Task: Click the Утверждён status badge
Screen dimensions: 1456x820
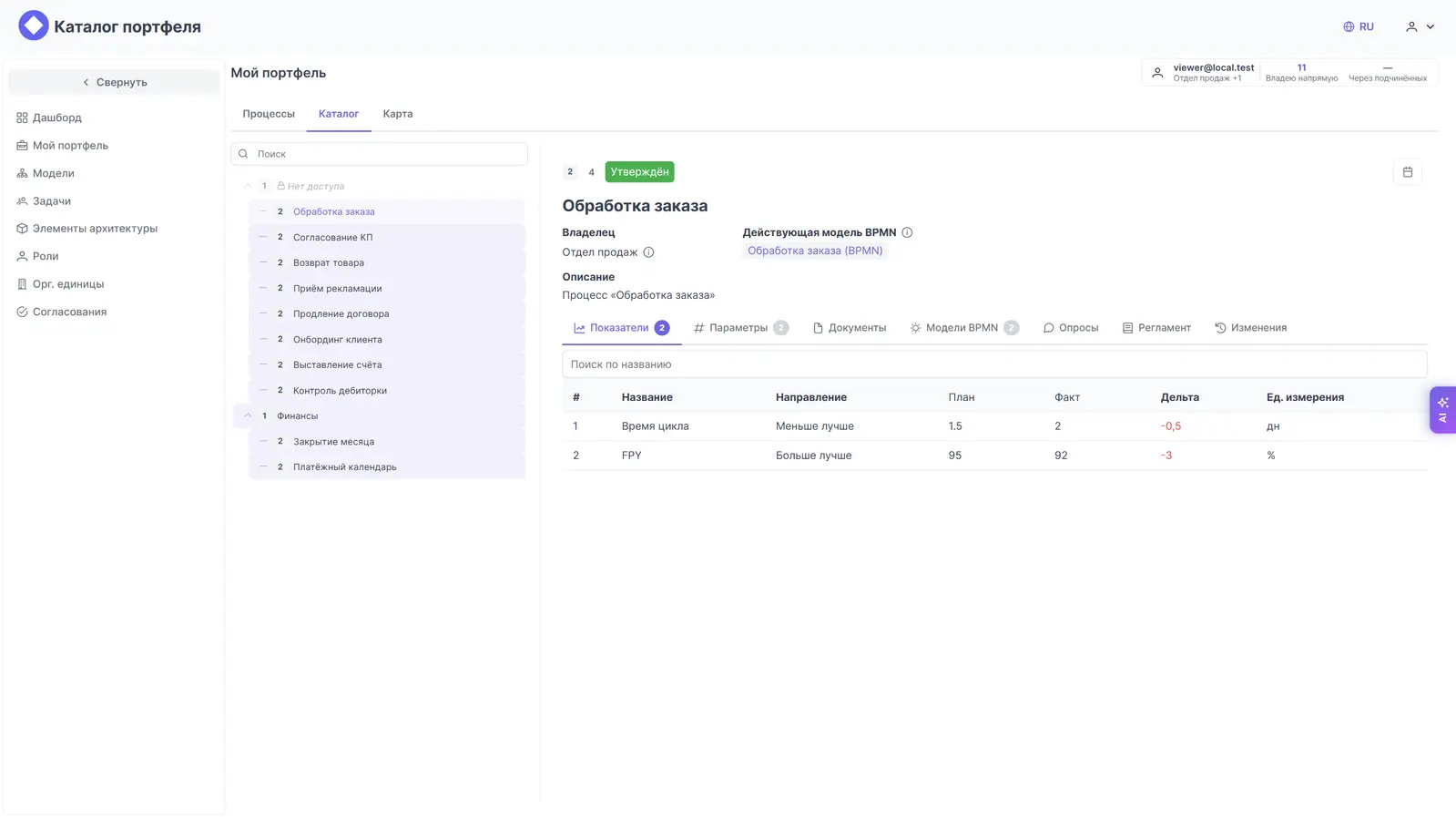Action: pos(639,171)
